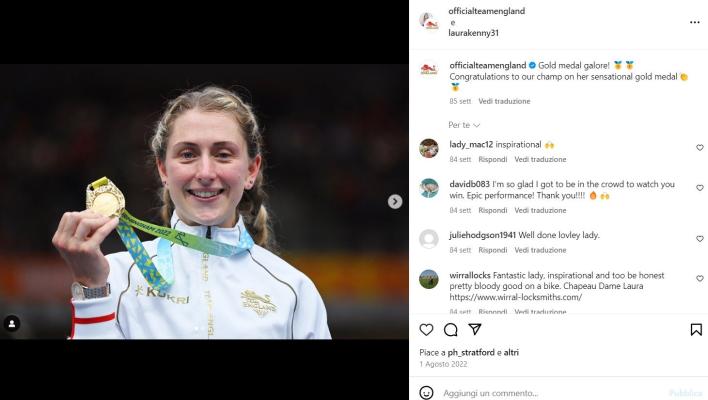Translate lady_mac12's comment with 'Vedi traduzione'
The image size is (708, 400).
coord(540,159)
